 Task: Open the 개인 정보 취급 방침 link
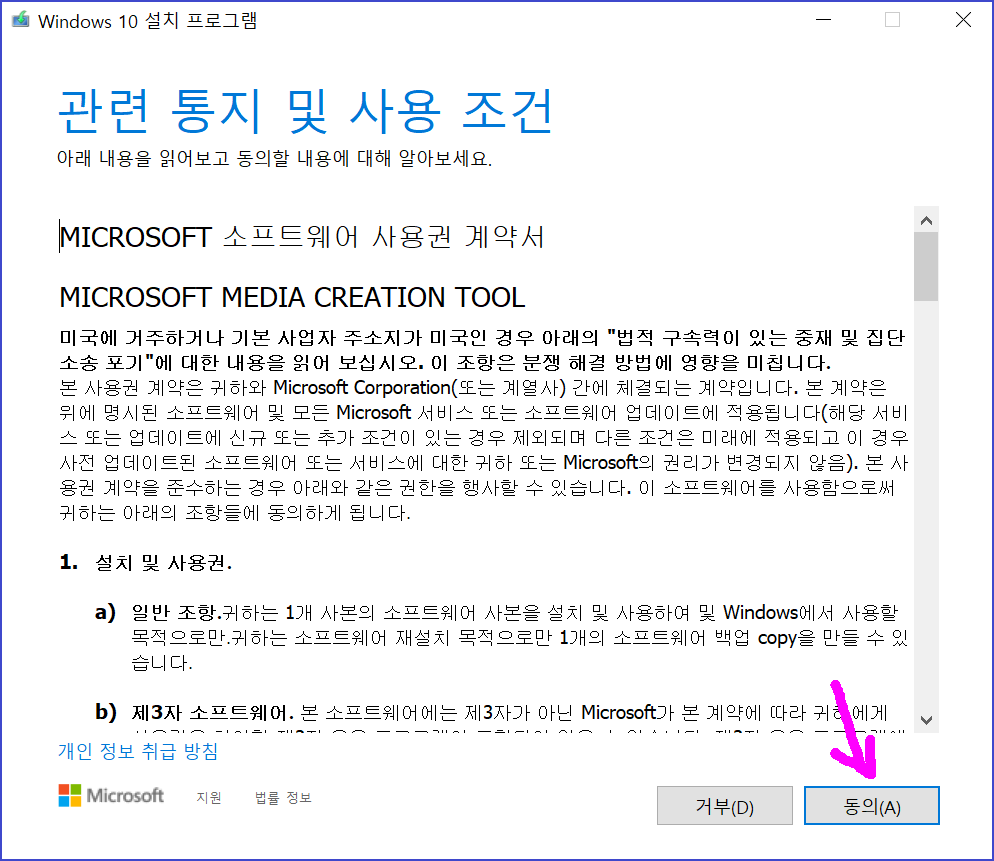tap(138, 751)
